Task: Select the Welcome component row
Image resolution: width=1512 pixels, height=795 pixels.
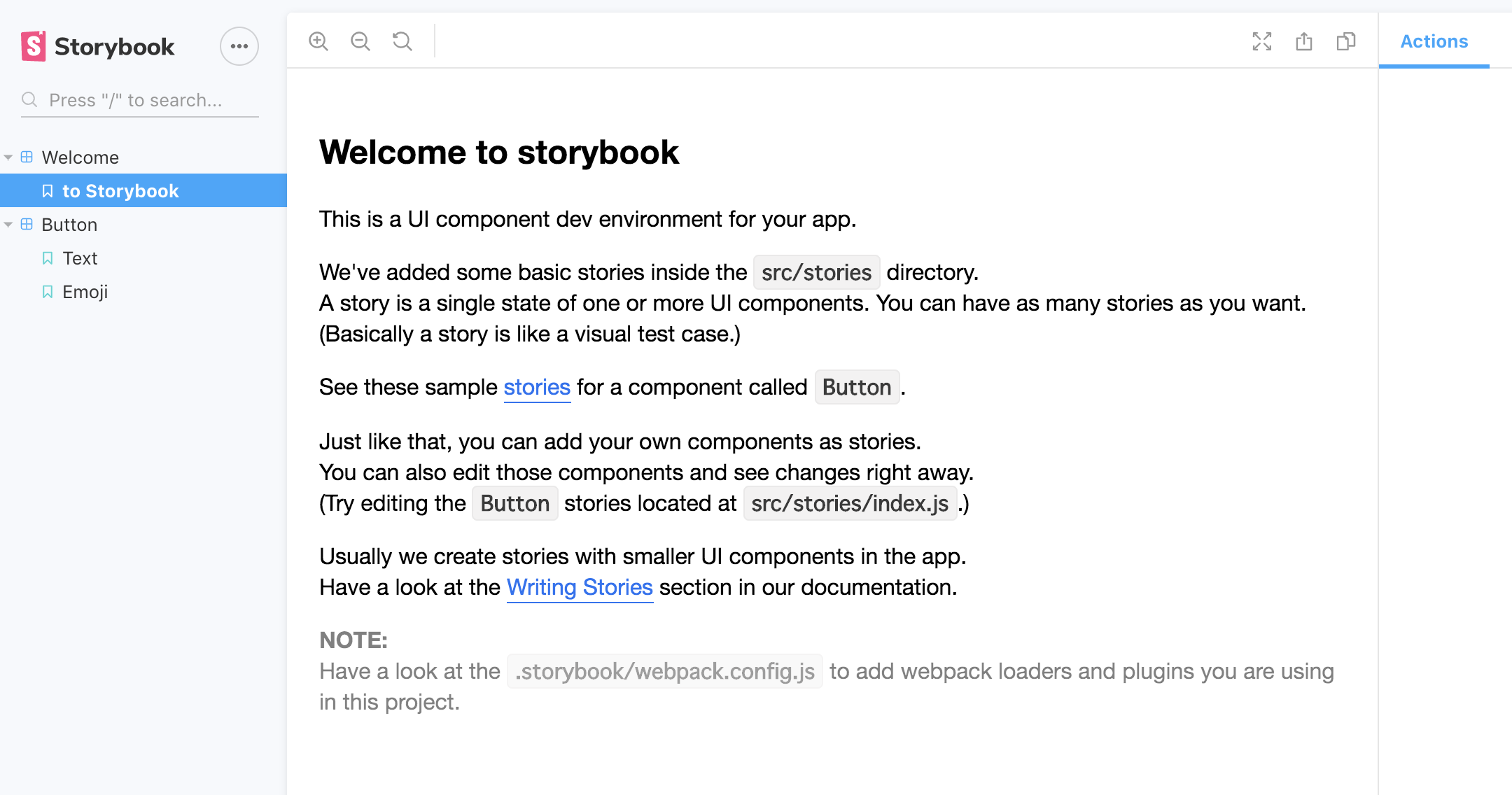Action: (143, 157)
